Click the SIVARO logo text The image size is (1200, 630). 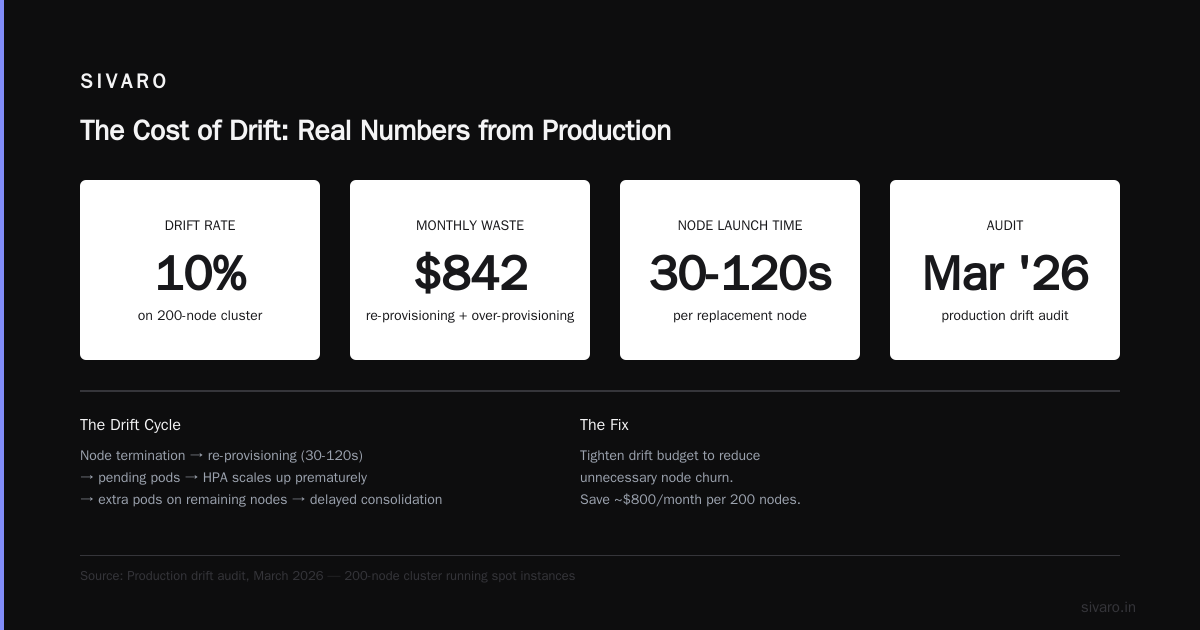click(124, 82)
